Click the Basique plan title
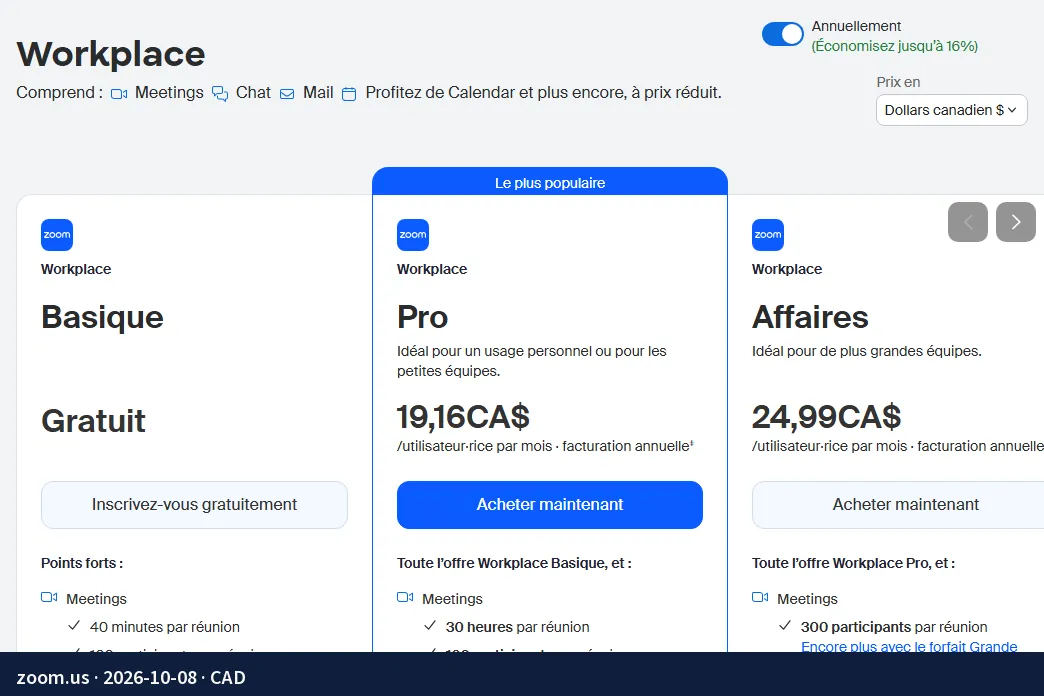 tap(103, 317)
